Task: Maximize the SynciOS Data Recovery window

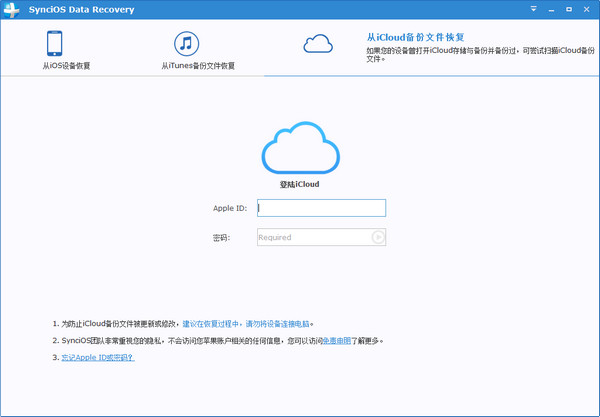Action: coord(567,9)
